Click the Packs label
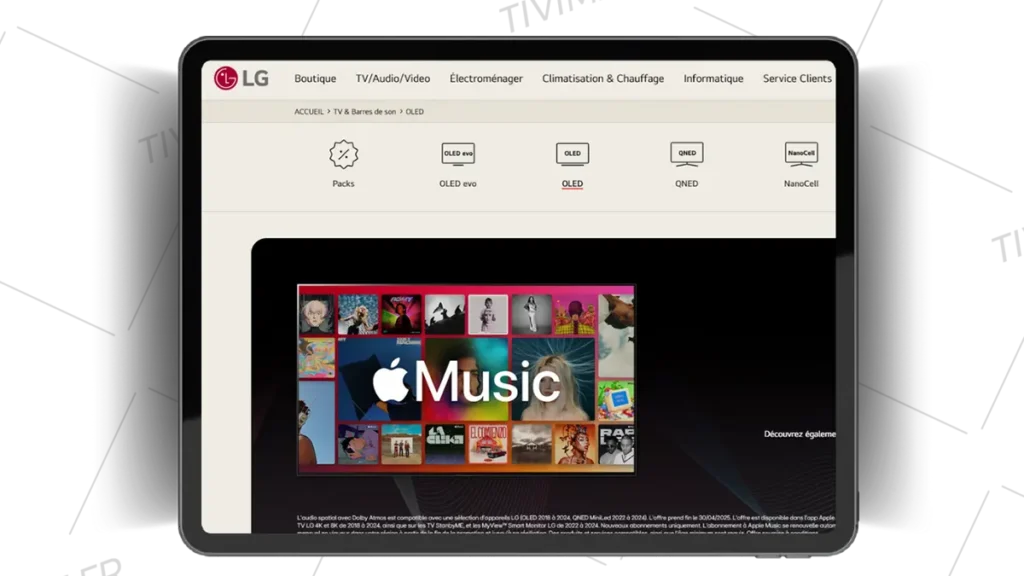The image size is (1024, 576). (x=344, y=184)
